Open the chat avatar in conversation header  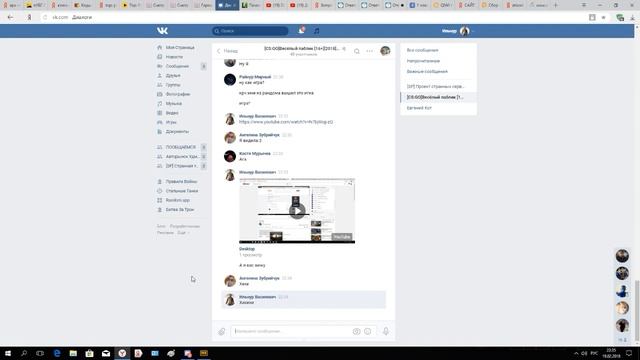point(385,51)
